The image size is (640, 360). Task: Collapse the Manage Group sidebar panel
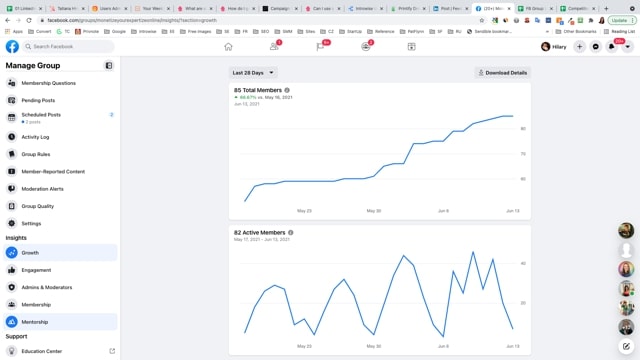click(x=109, y=65)
